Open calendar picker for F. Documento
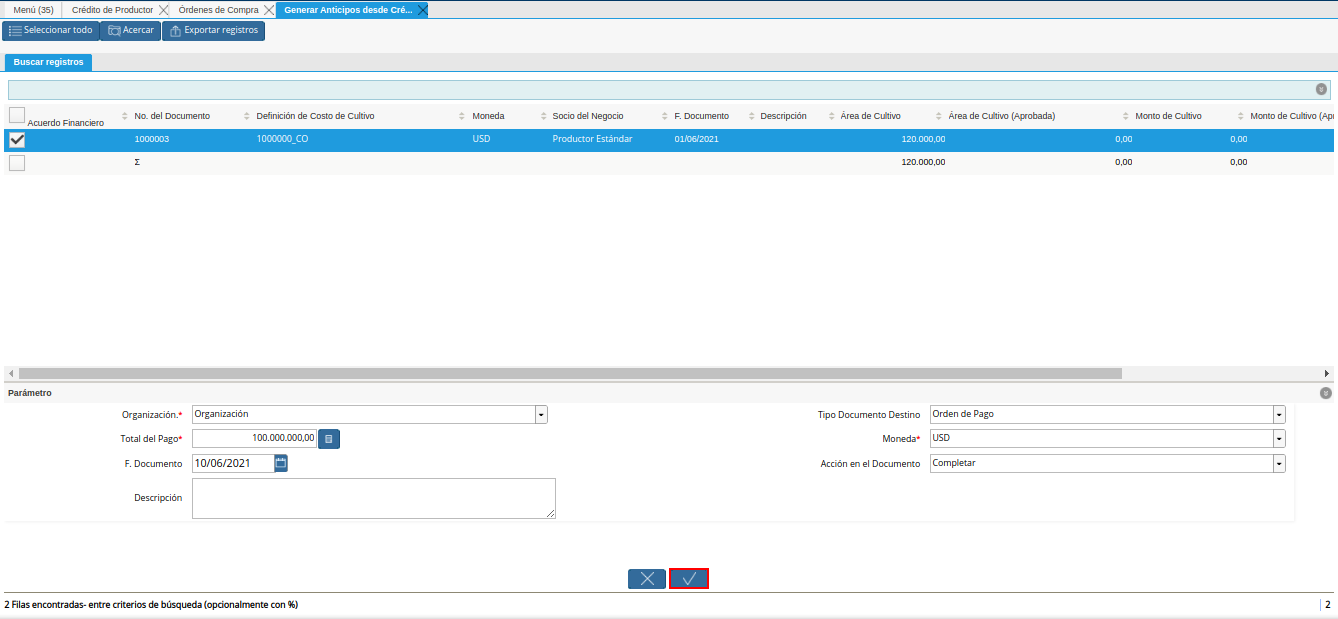Image resolution: width=1338 pixels, height=619 pixels. [x=281, y=463]
